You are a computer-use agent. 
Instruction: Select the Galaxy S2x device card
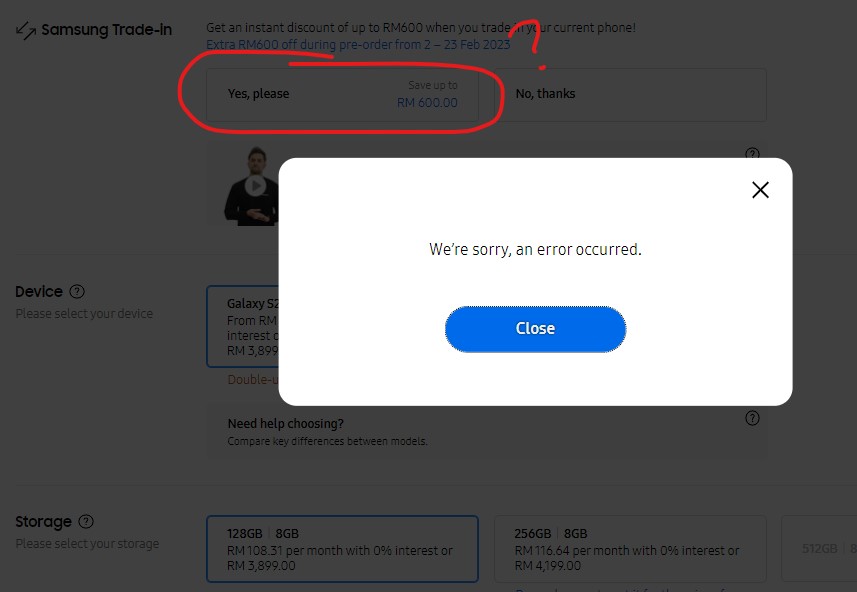click(243, 326)
